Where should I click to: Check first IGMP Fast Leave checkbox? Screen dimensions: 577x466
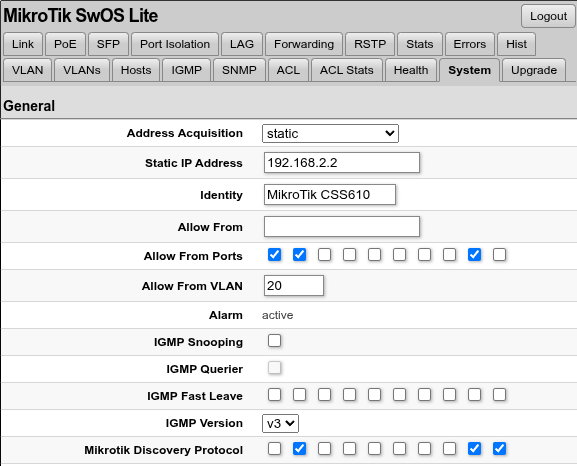(x=275, y=395)
